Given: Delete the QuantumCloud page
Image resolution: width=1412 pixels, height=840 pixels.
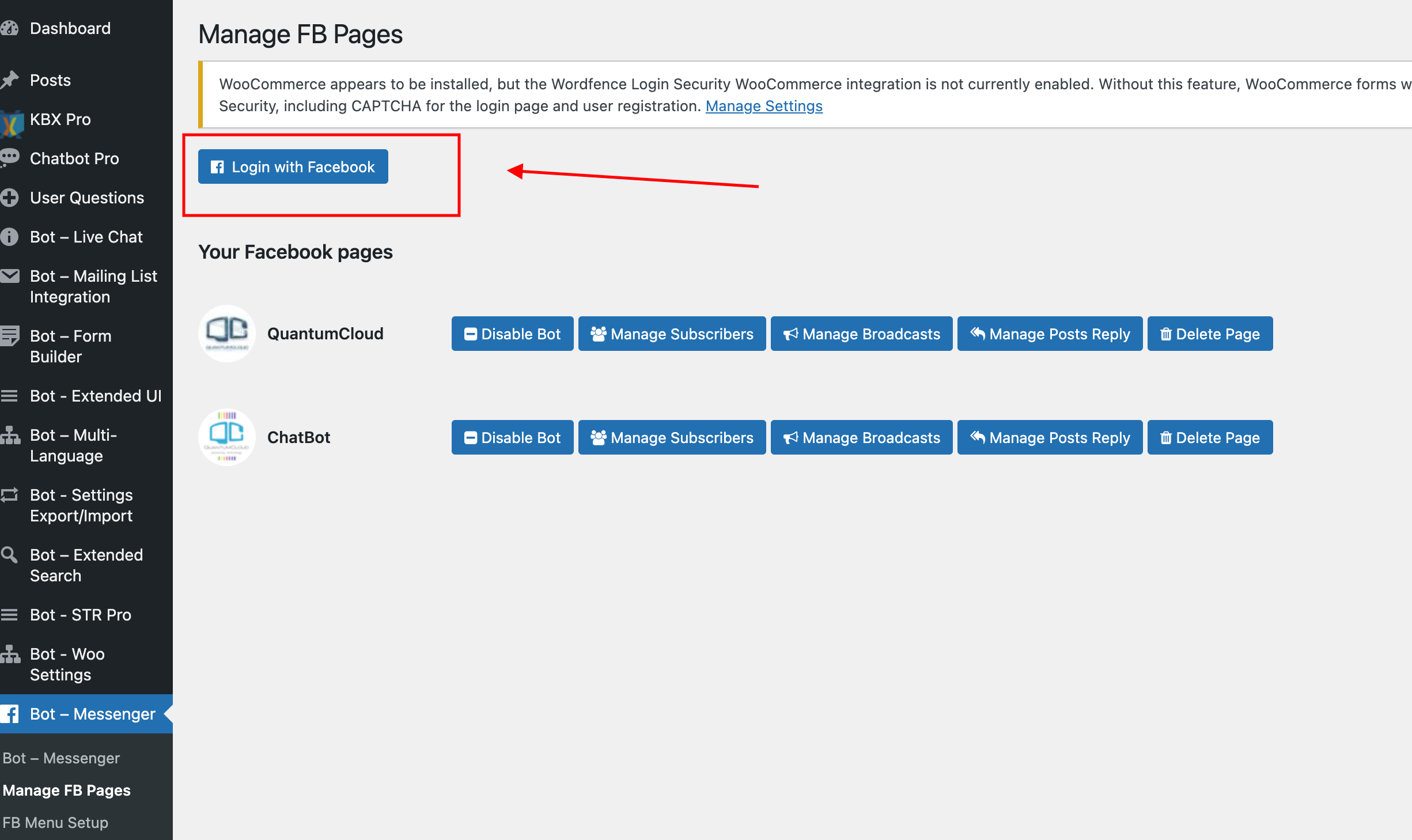Looking at the screenshot, I should click(1210, 334).
